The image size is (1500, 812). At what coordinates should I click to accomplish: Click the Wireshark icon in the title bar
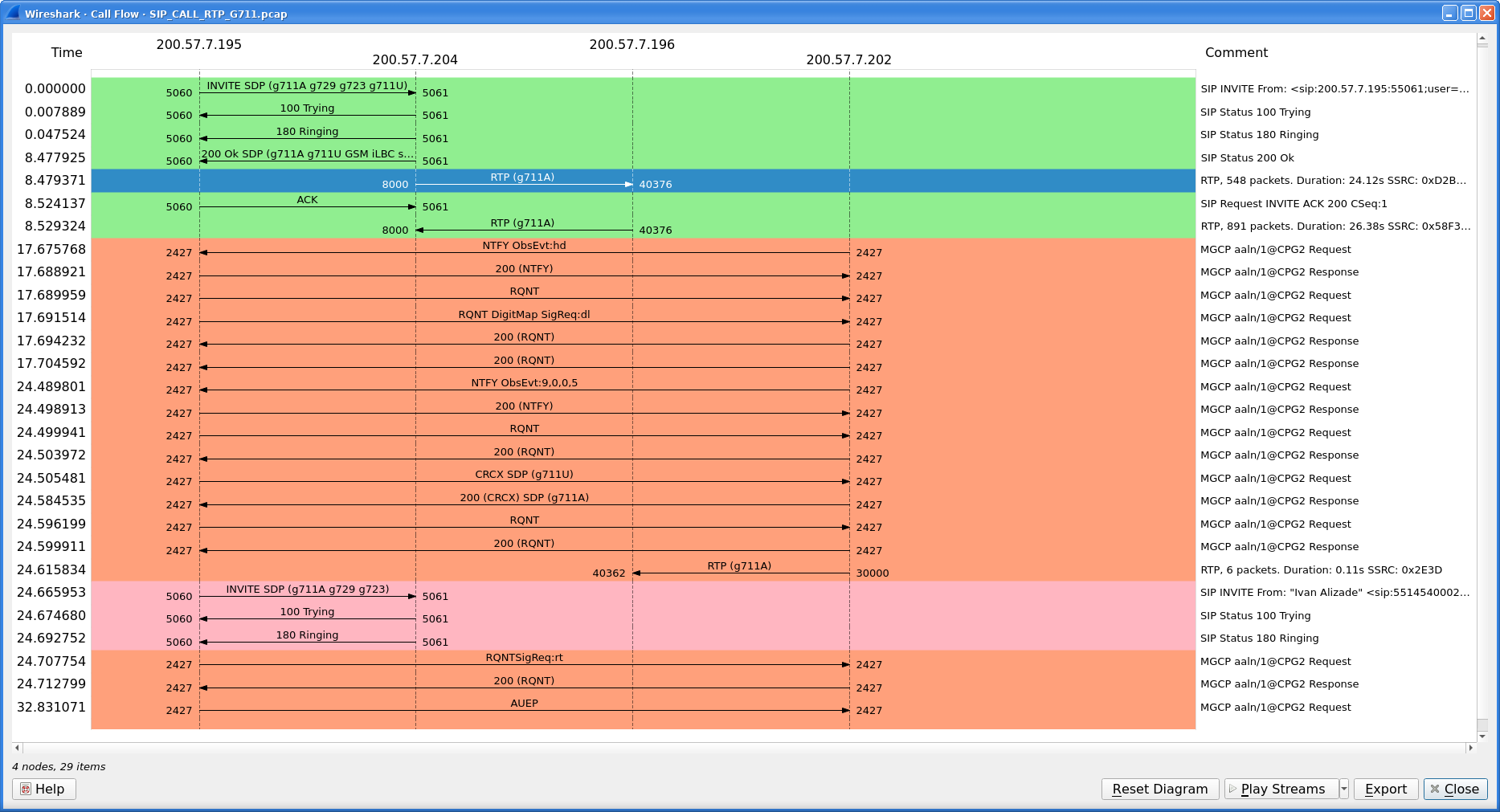coord(11,13)
